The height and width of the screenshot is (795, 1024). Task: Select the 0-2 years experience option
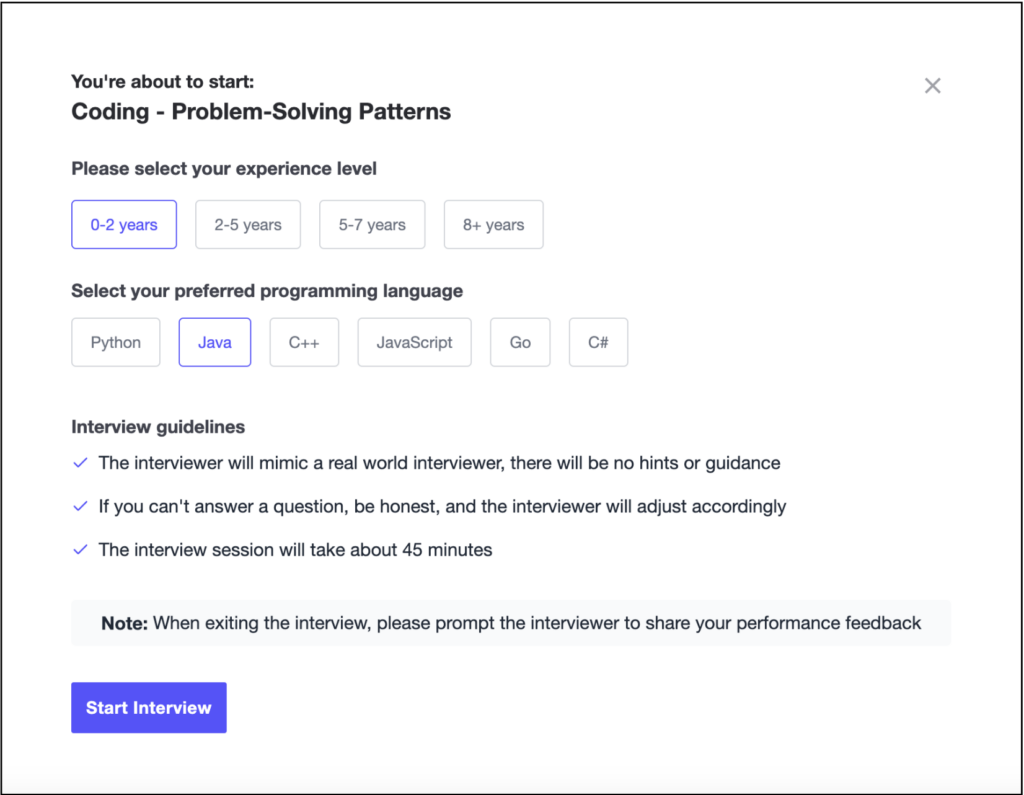(x=123, y=224)
